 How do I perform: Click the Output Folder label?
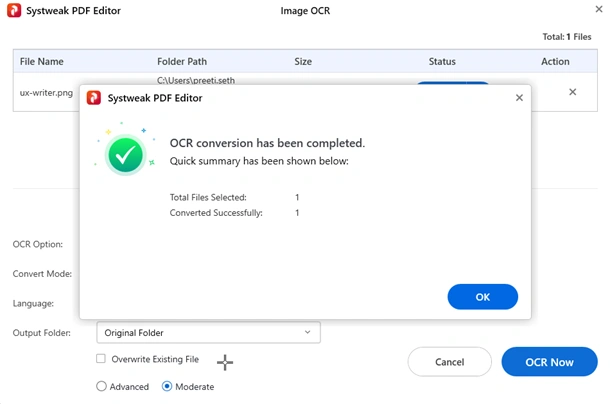(x=42, y=333)
